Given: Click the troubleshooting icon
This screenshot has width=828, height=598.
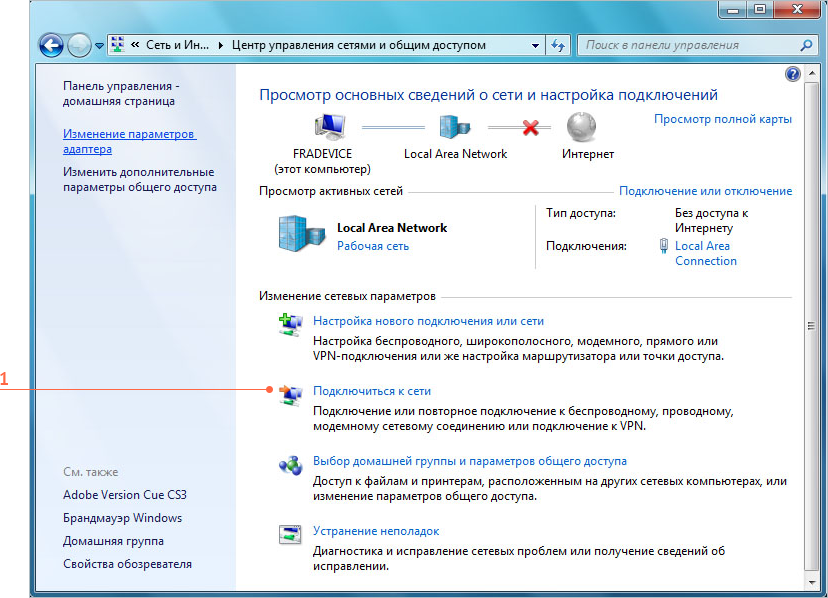Looking at the screenshot, I should 290,534.
